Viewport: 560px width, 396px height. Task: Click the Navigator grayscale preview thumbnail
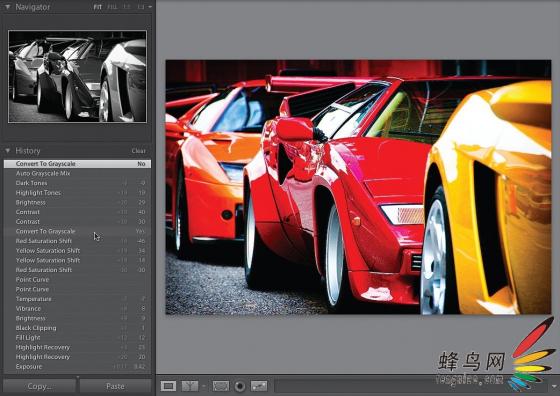coord(77,76)
